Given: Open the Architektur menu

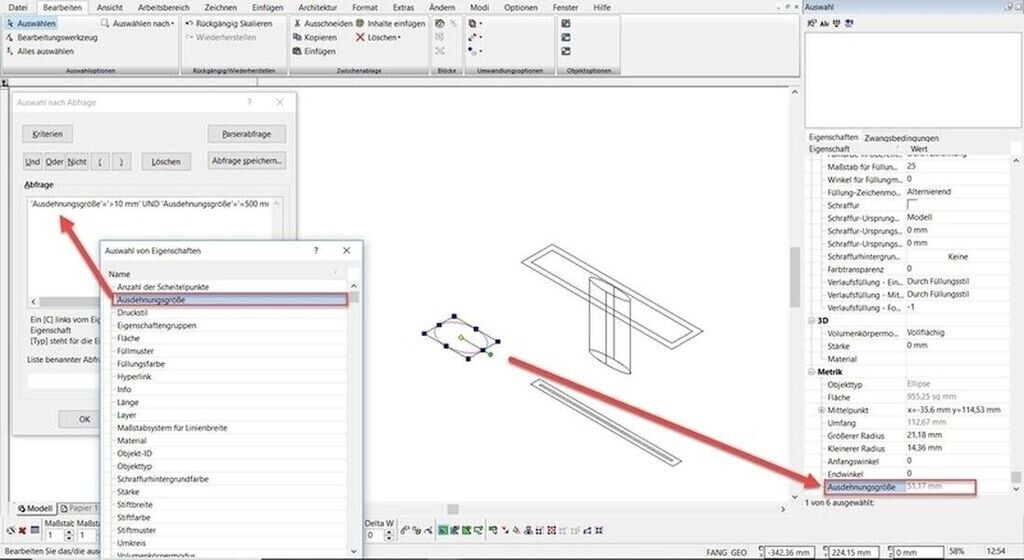Looking at the screenshot, I should [x=317, y=7].
